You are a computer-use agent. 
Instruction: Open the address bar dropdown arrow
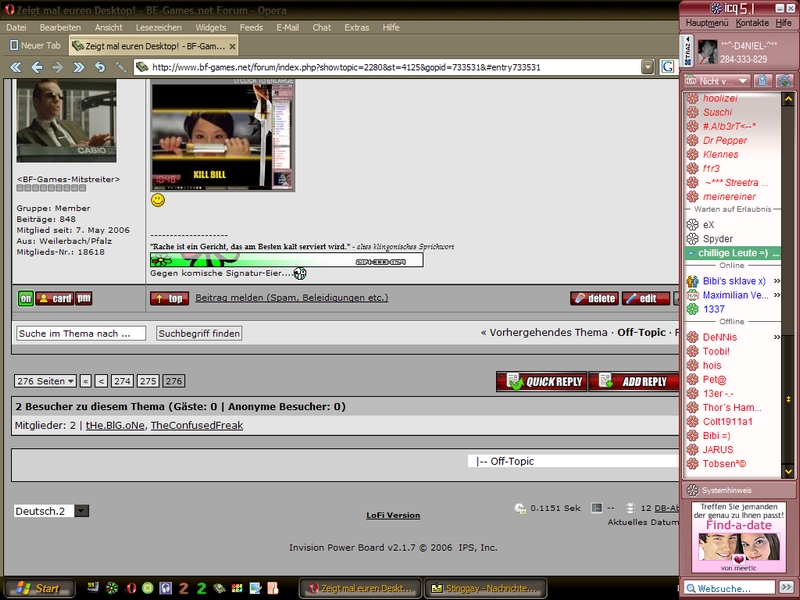pyautogui.click(x=647, y=67)
